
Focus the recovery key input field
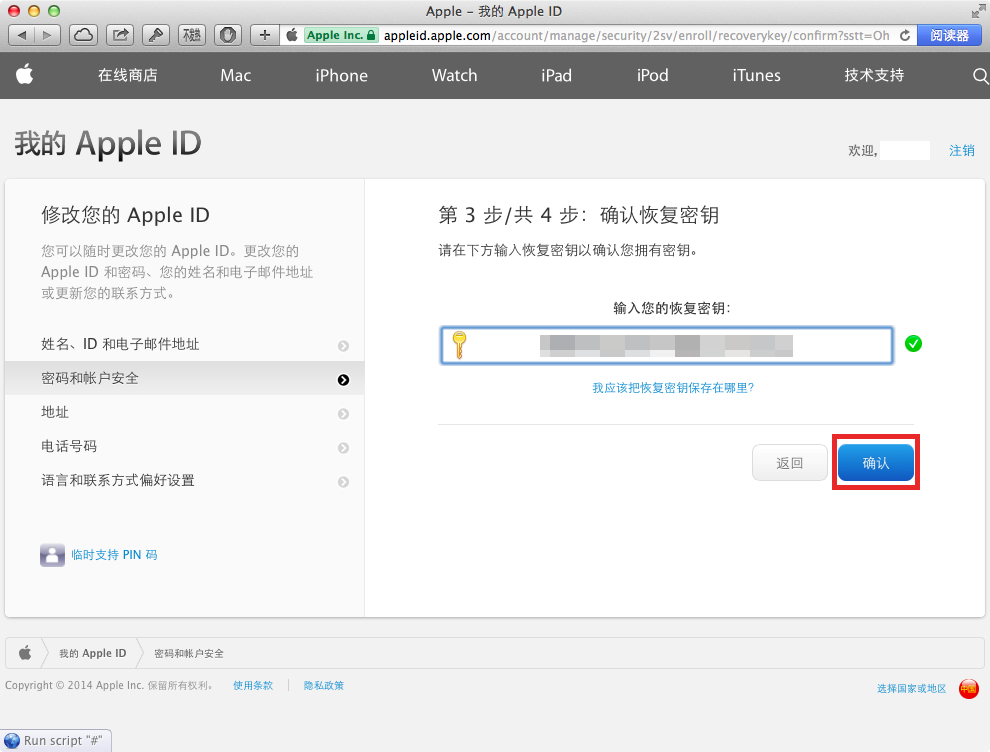coord(667,345)
